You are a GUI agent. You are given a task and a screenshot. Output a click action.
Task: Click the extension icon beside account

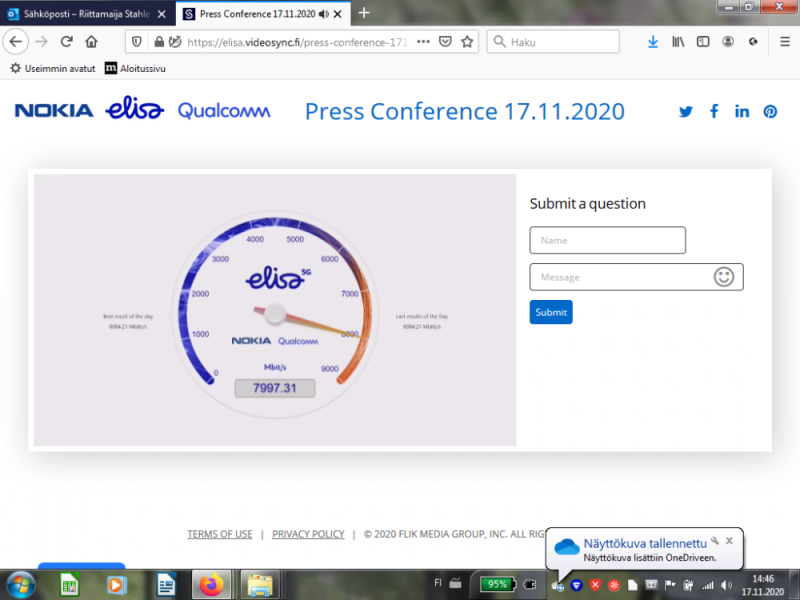click(753, 42)
